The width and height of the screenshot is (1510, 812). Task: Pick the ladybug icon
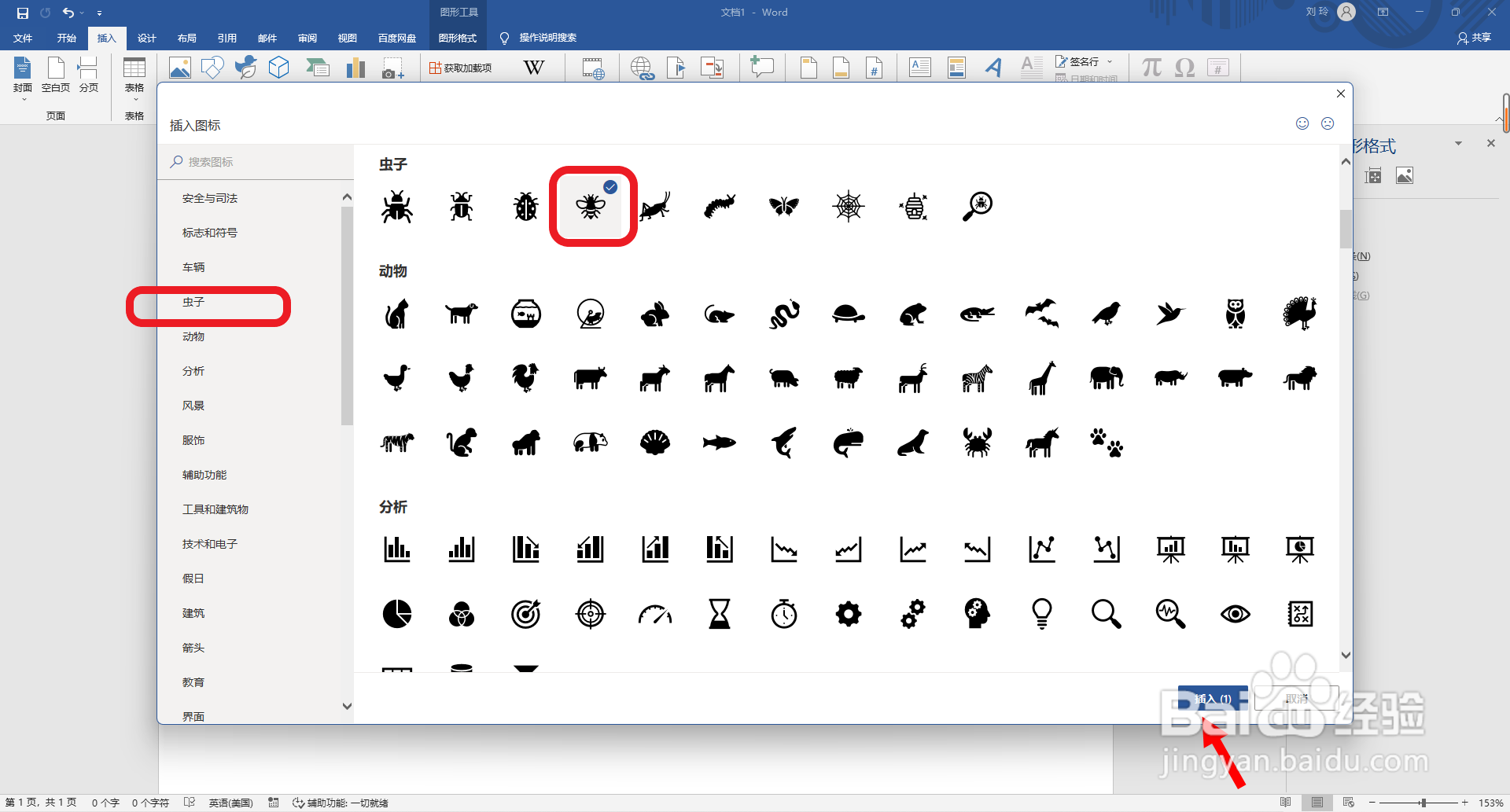coord(526,207)
